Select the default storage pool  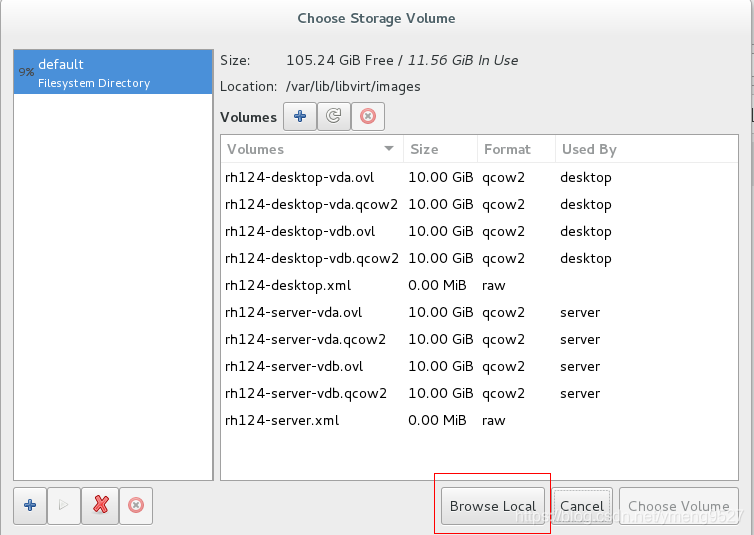pyautogui.click(x=113, y=72)
